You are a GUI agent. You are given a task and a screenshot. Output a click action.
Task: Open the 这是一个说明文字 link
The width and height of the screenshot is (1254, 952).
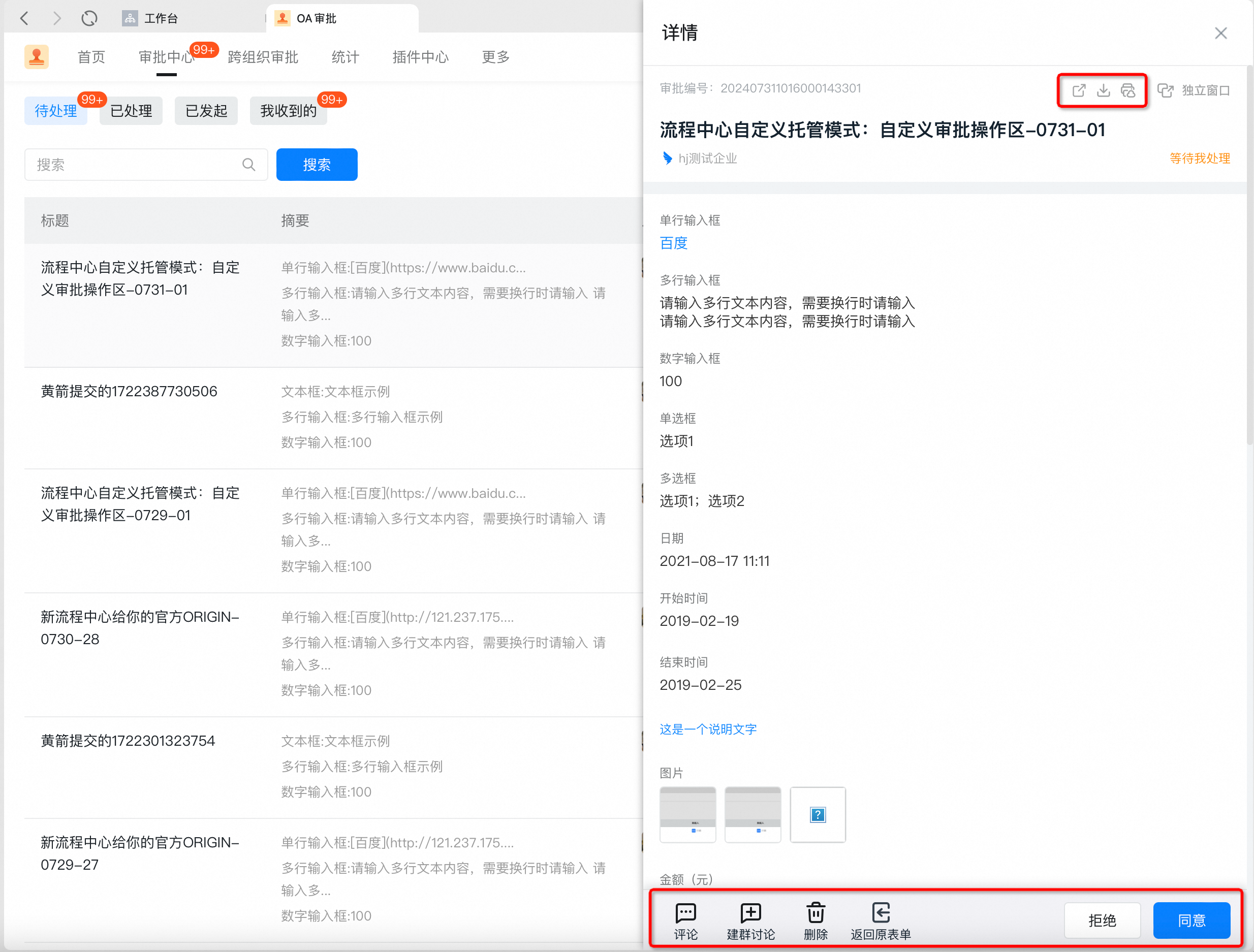click(x=708, y=729)
